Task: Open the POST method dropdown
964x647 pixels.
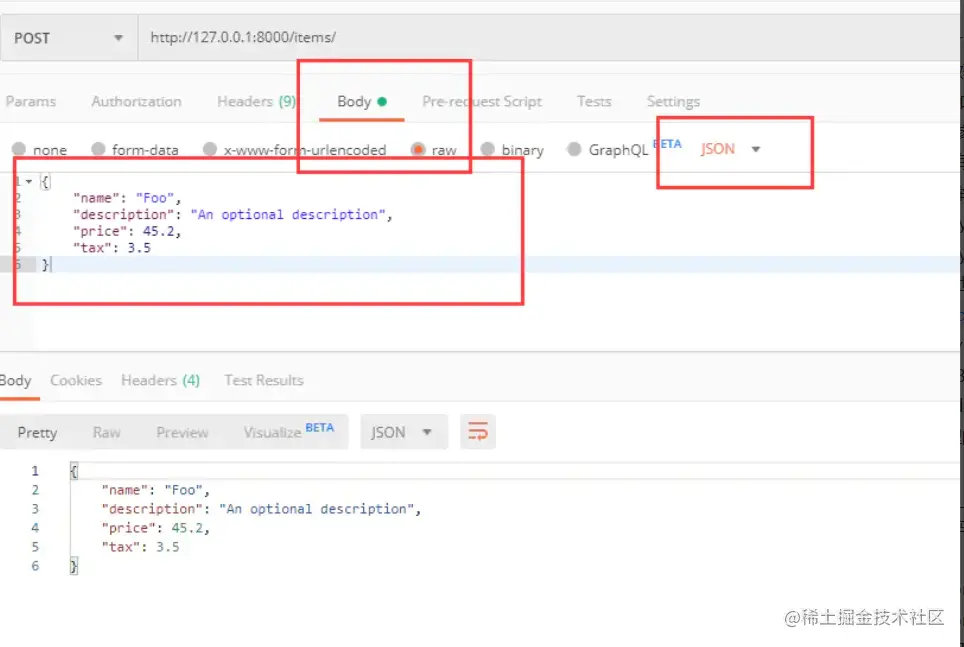Action: click(x=69, y=38)
